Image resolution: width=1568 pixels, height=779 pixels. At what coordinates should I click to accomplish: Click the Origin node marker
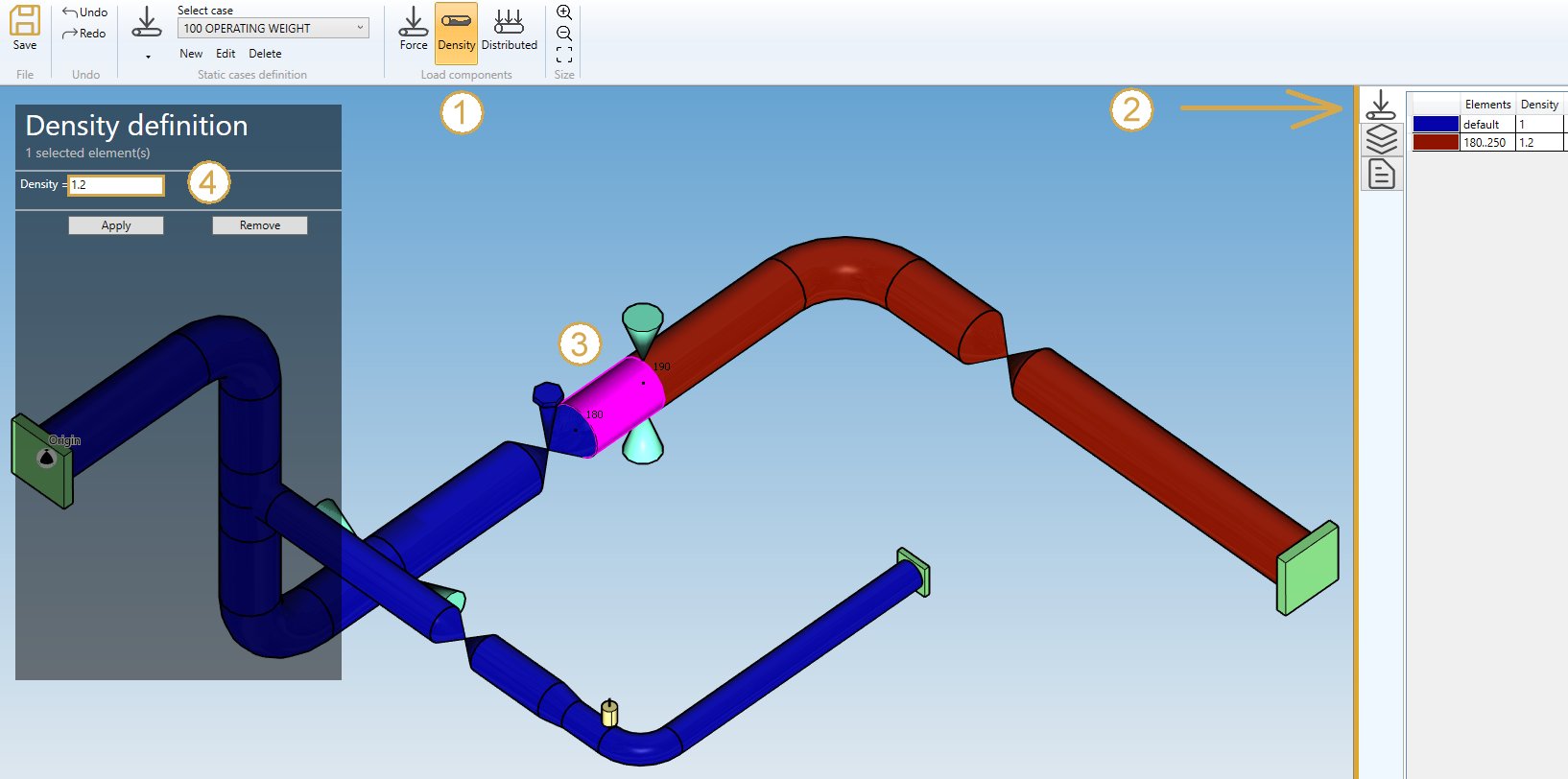(x=46, y=458)
